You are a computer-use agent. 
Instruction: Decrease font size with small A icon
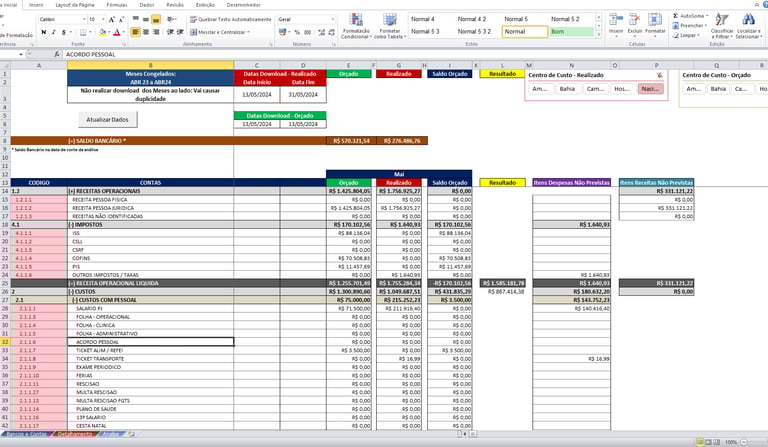121,20
